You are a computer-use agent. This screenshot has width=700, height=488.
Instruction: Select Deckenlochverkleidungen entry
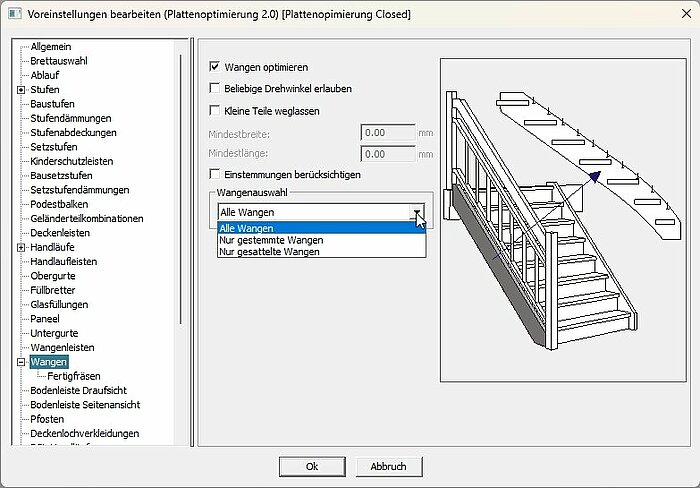click(84, 433)
